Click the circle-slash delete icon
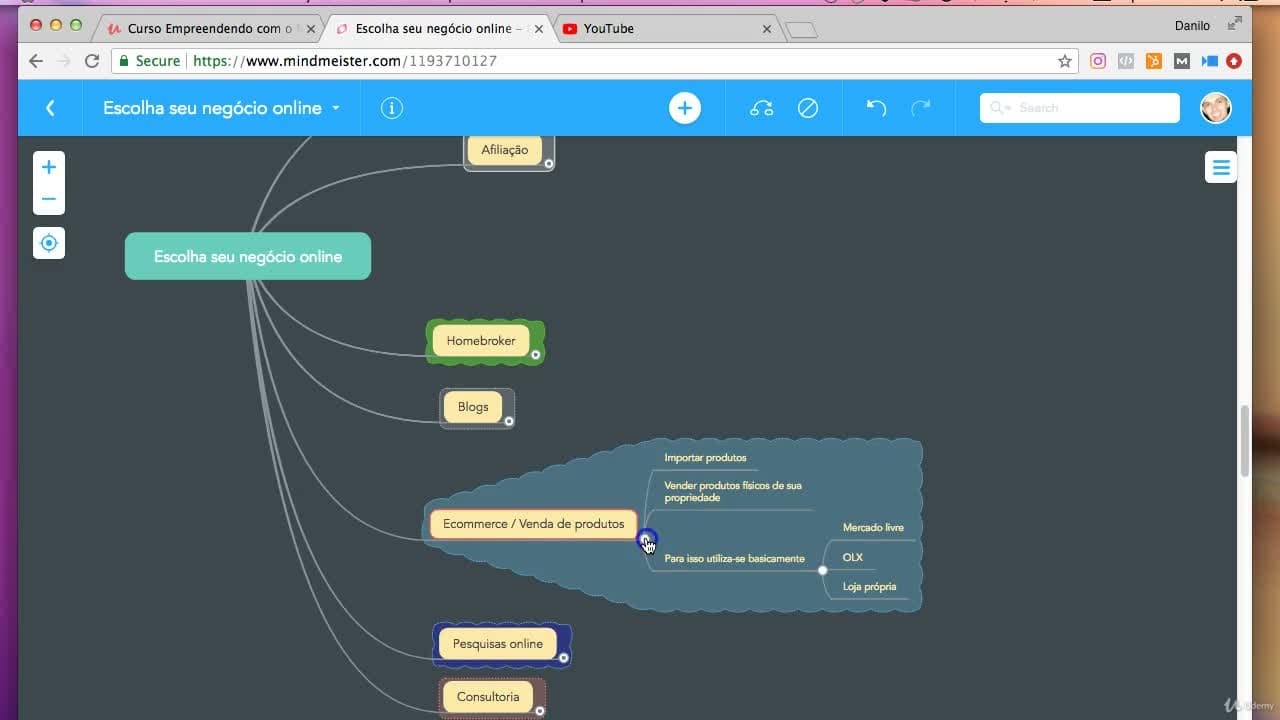The width and height of the screenshot is (1280, 720). click(808, 108)
